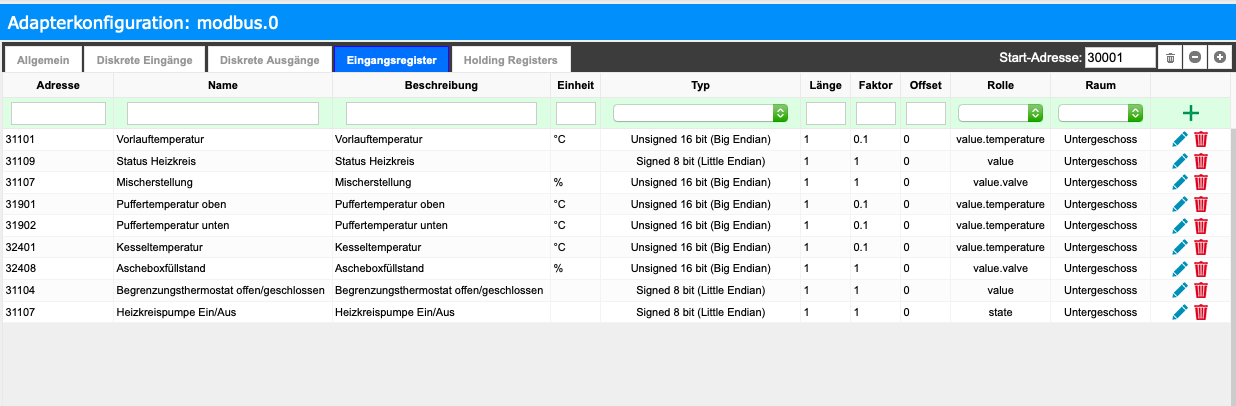Click trash icon beside Start-Adresse field

pos(1170,58)
